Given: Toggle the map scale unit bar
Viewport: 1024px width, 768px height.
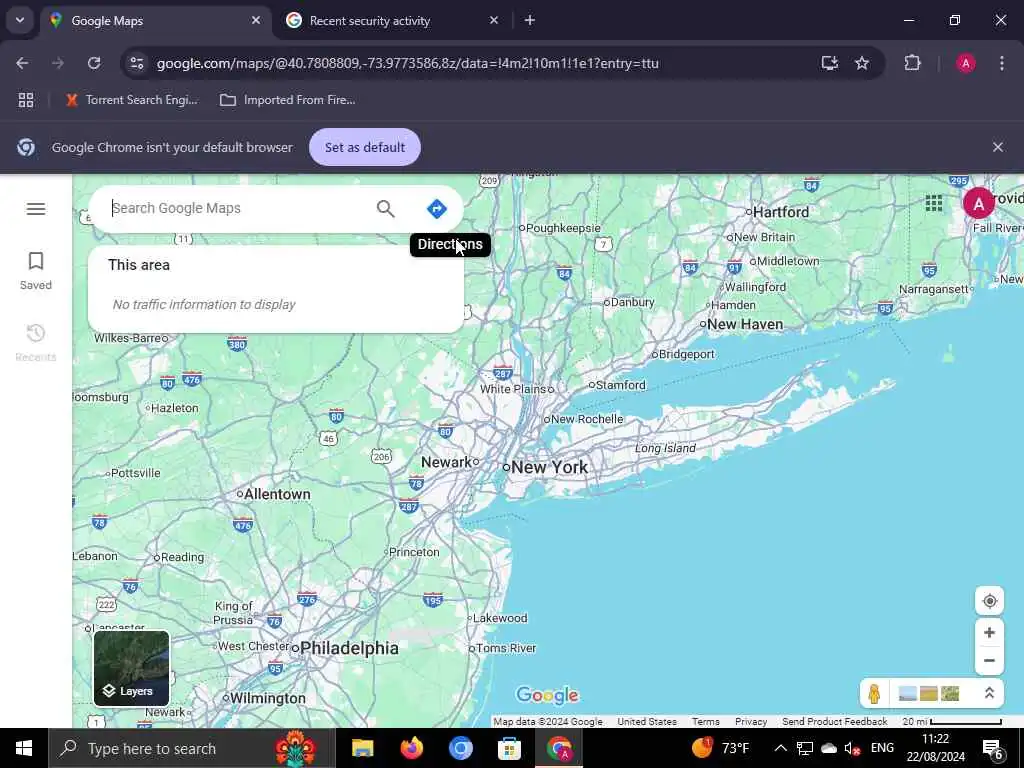Looking at the screenshot, I should [x=952, y=722].
